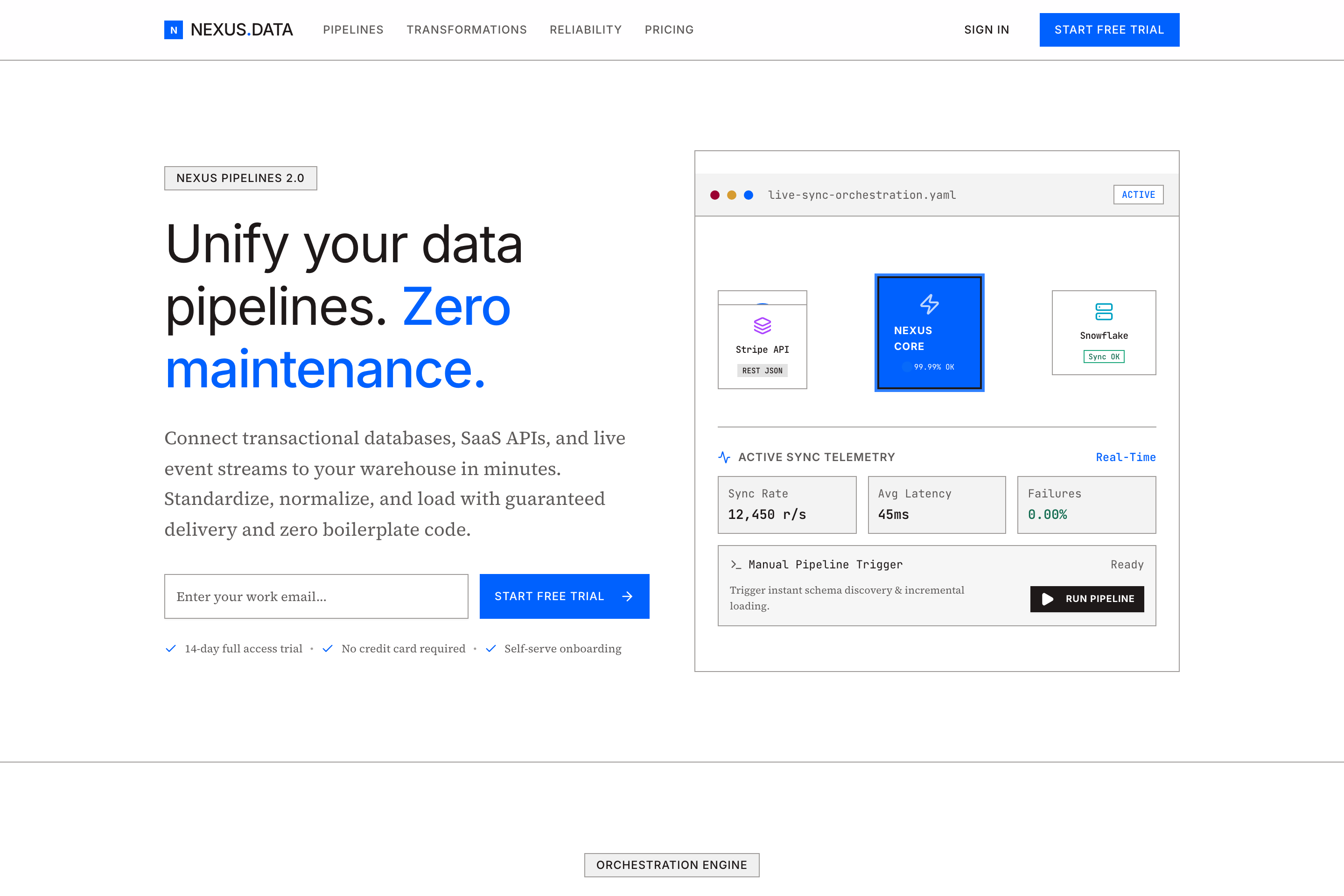Click the play icon in Run Pipeline
Image resolution: width=1344 pixels, height=896 pixels.
coord(1047,599)
